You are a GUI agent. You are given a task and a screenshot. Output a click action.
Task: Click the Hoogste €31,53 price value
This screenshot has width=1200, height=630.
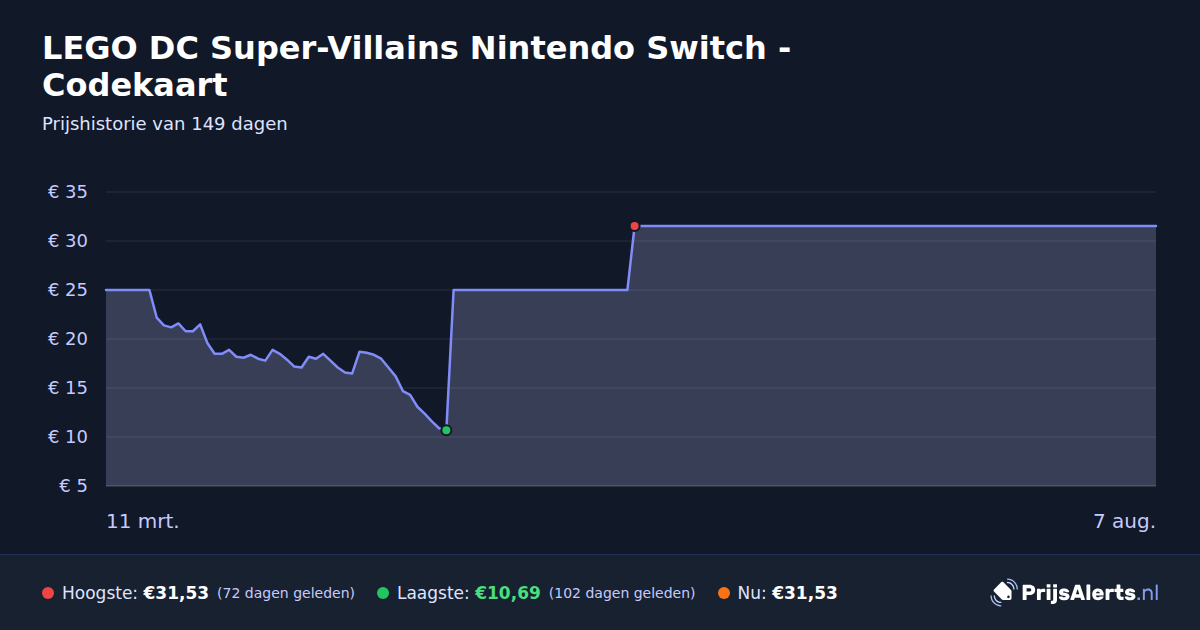tap(176, 593)
